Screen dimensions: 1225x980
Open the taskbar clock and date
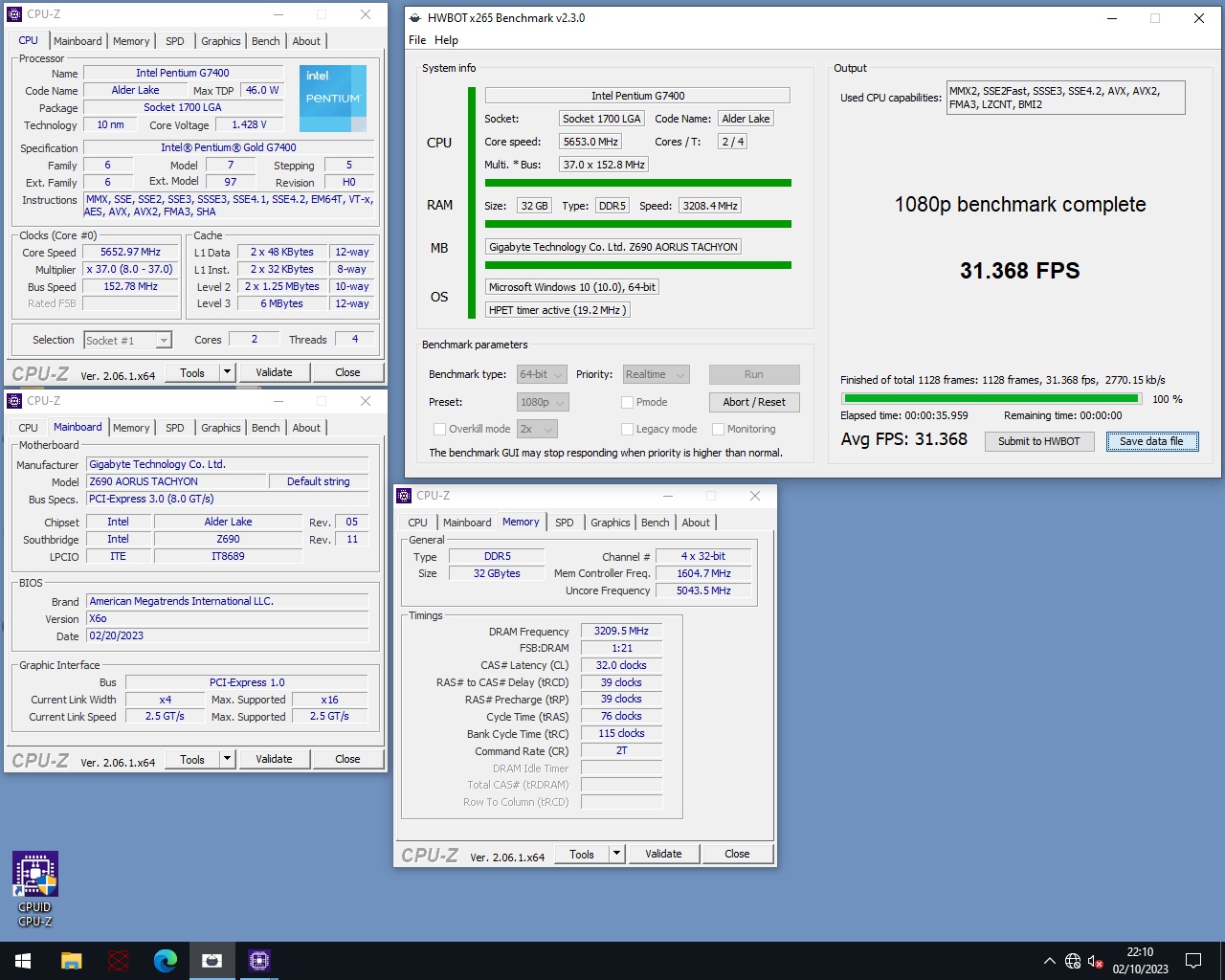(x=1140, y=961)
